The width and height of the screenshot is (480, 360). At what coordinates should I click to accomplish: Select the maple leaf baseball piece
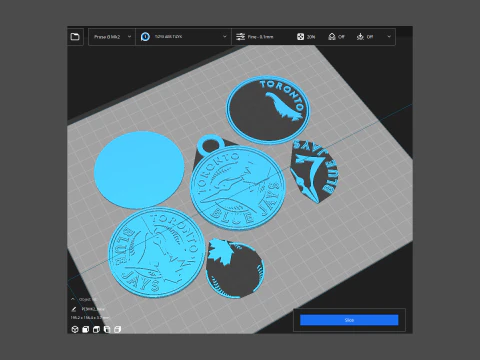click(235, 268)
